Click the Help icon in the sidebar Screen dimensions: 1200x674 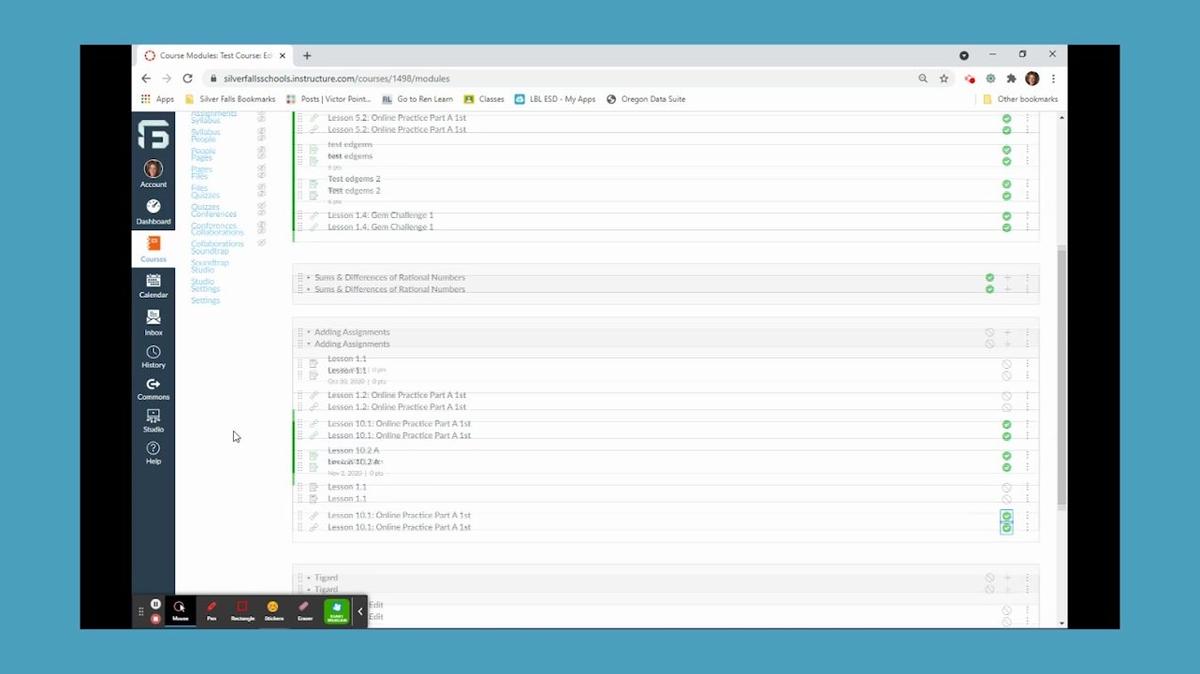pos(153,452)
